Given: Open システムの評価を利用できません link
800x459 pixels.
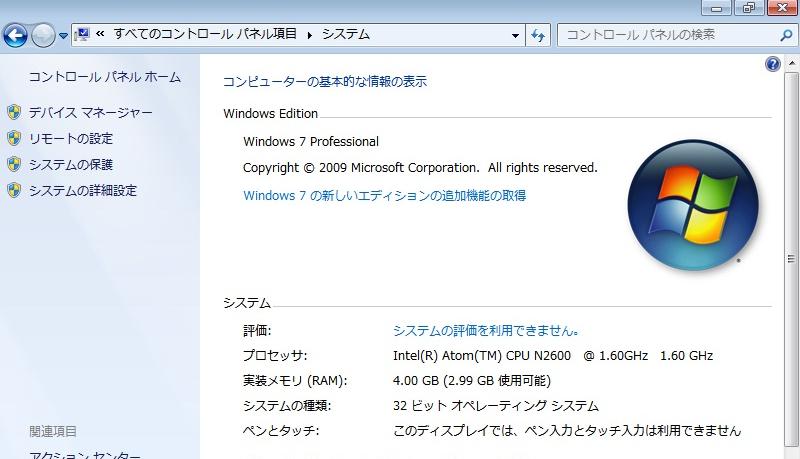Looking at the screenshot, I should pos(486,330).
